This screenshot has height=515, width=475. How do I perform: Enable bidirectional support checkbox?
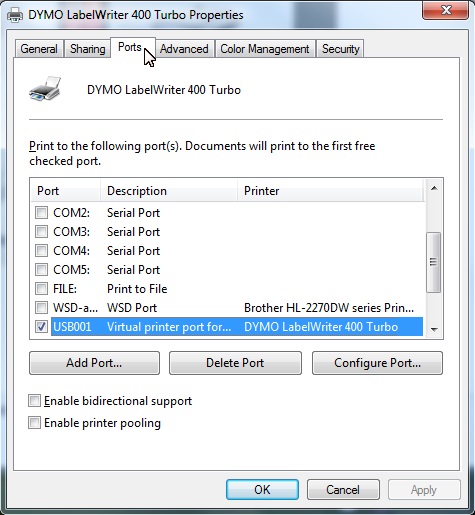pyautogui.click(x=35, y=401)
